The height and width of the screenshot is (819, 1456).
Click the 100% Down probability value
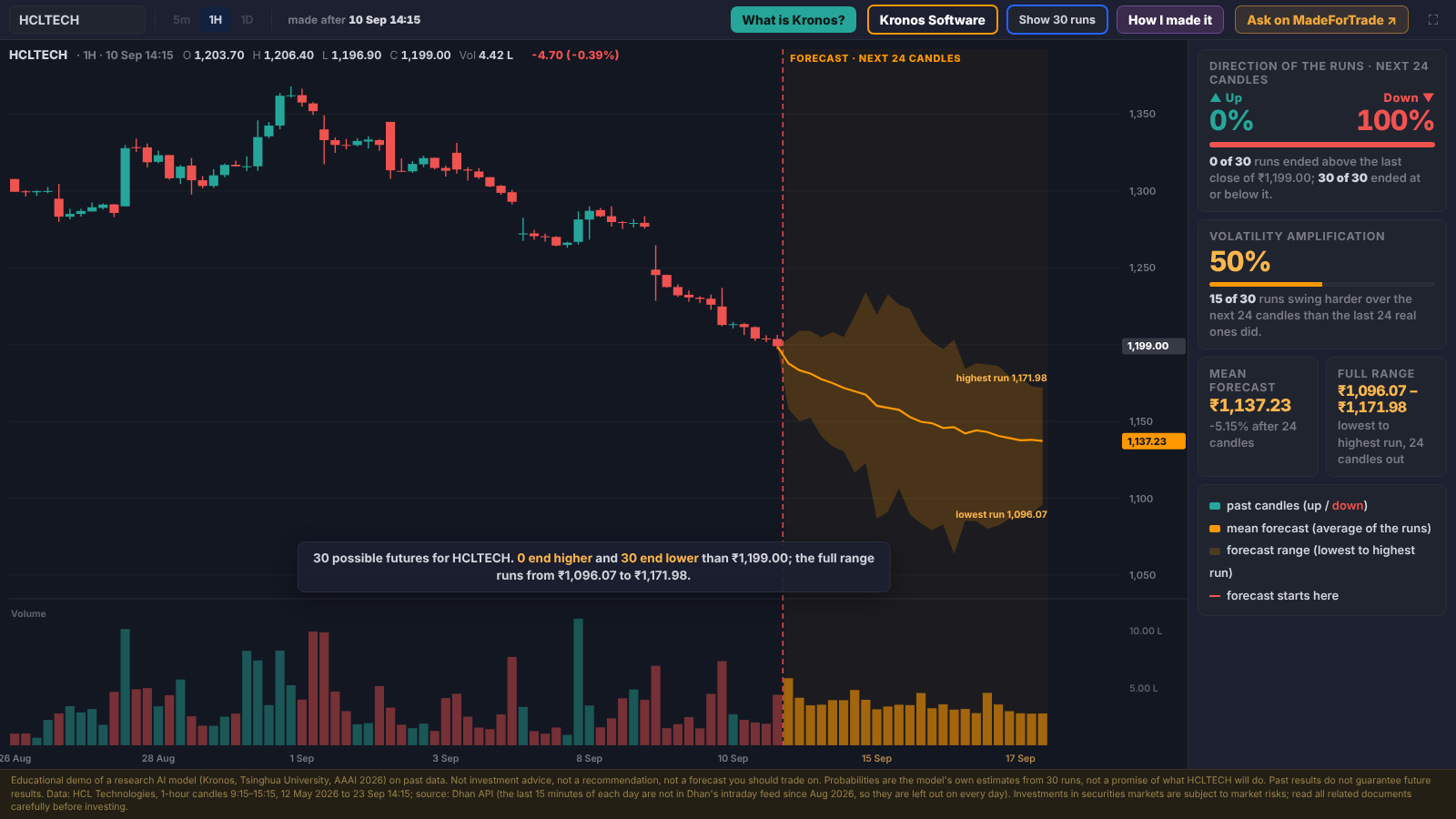(1395, 121)
